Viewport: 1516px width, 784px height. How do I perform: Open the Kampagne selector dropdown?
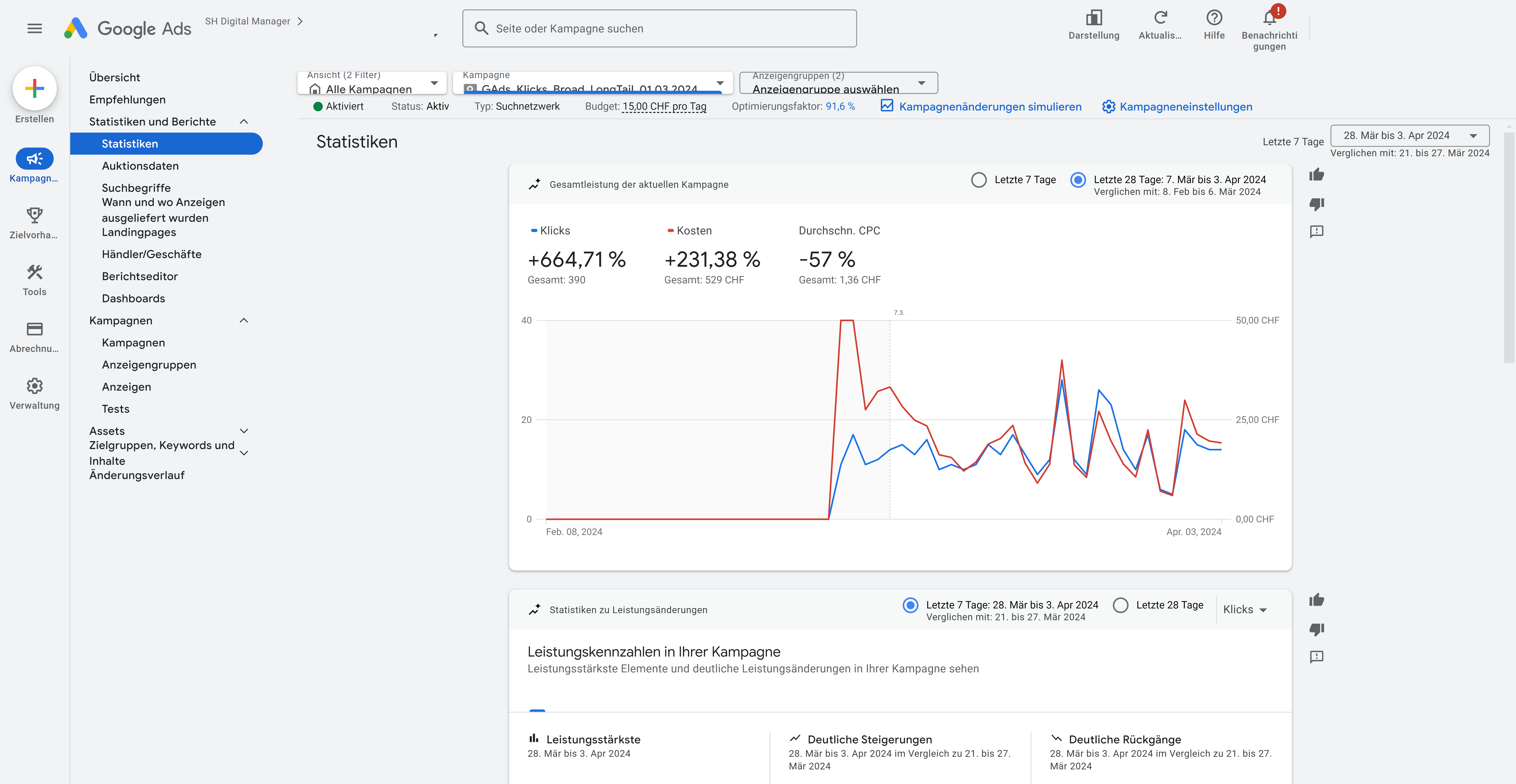(593, 83)
